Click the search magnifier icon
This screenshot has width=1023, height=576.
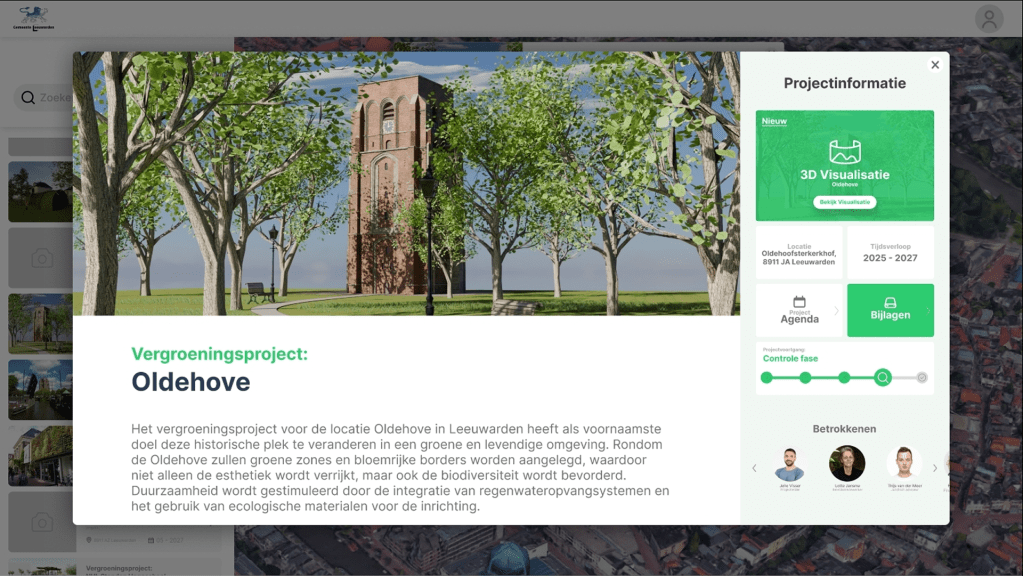28,98
